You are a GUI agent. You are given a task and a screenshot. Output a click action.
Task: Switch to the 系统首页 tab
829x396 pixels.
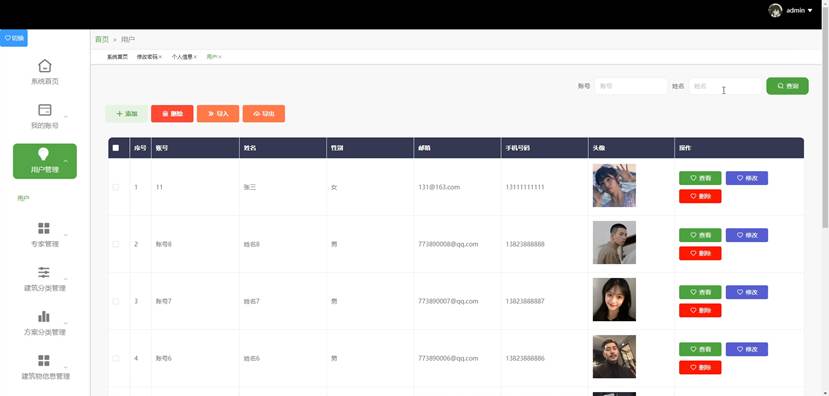coord(117,57)
